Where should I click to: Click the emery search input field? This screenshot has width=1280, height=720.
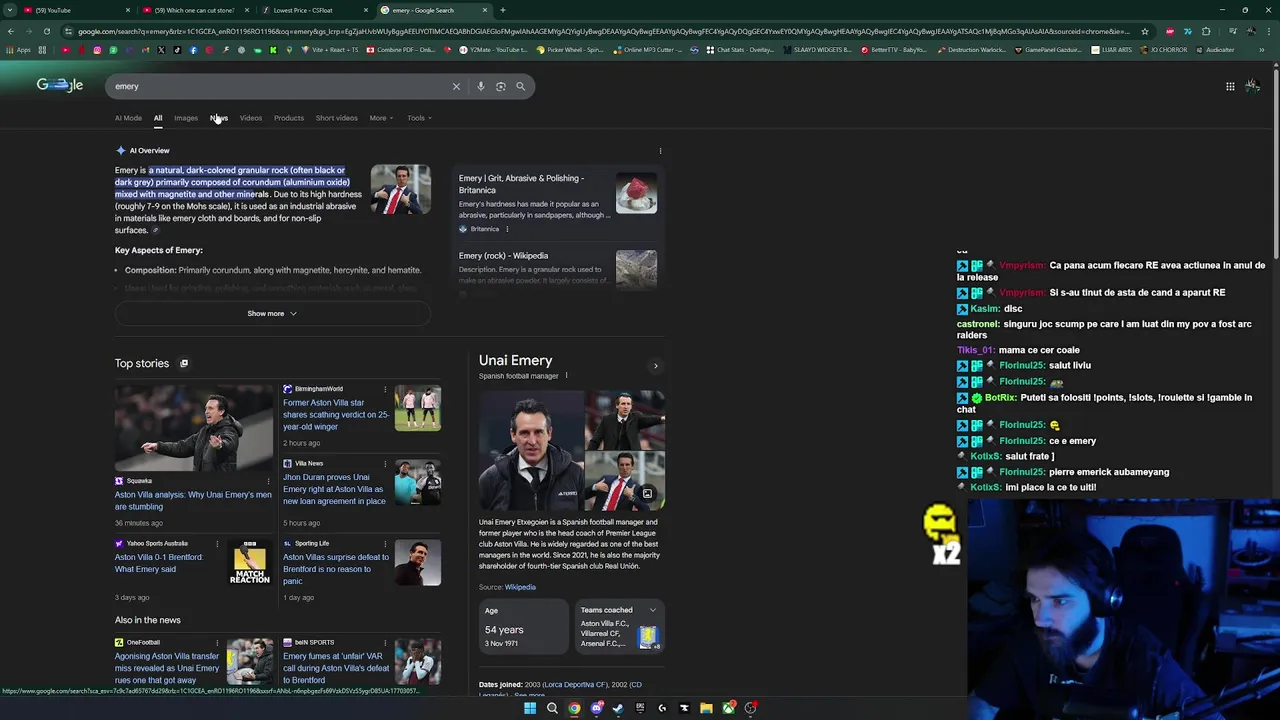click(280, 86)
